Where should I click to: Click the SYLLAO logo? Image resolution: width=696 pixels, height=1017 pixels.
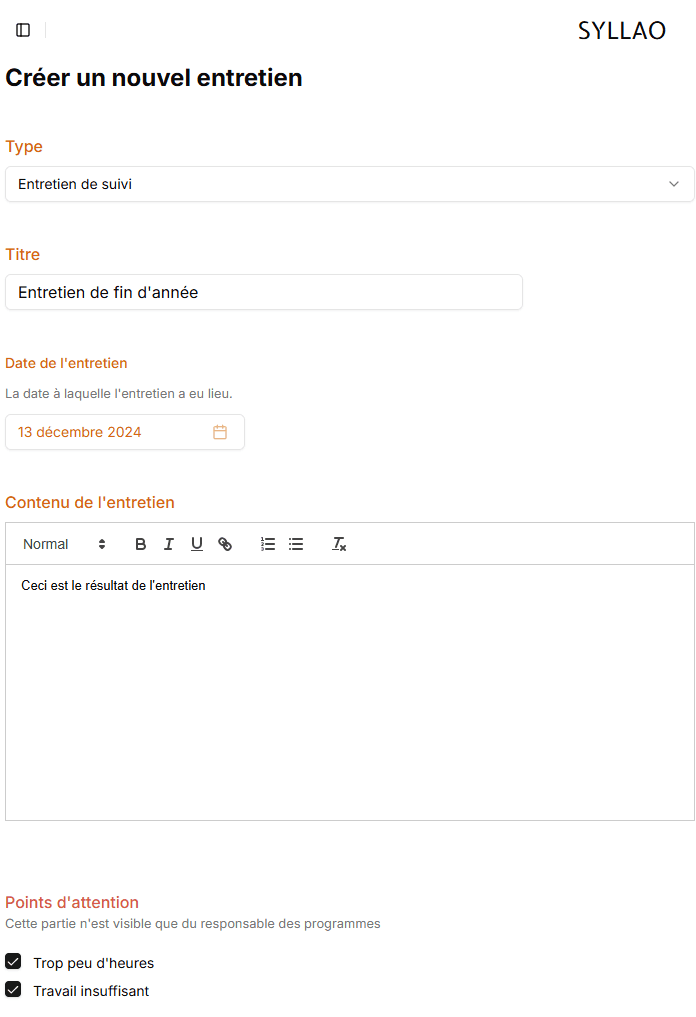coord(621,30)
